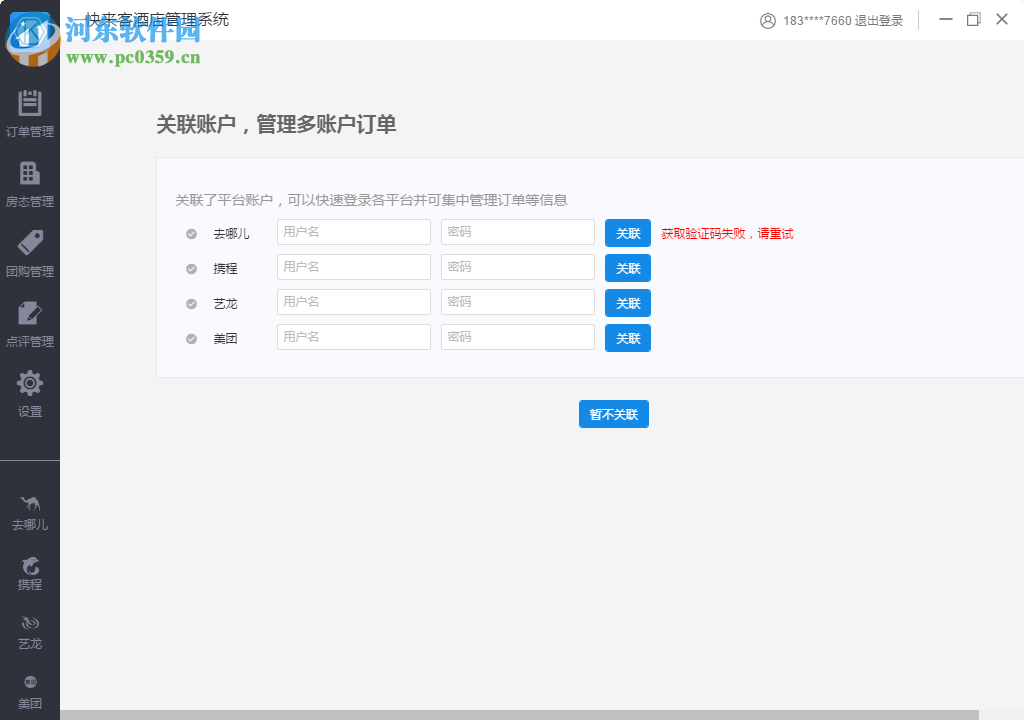
Task: Toggle the status checkmark beside 去哪儿
Action: pos(190,233)
